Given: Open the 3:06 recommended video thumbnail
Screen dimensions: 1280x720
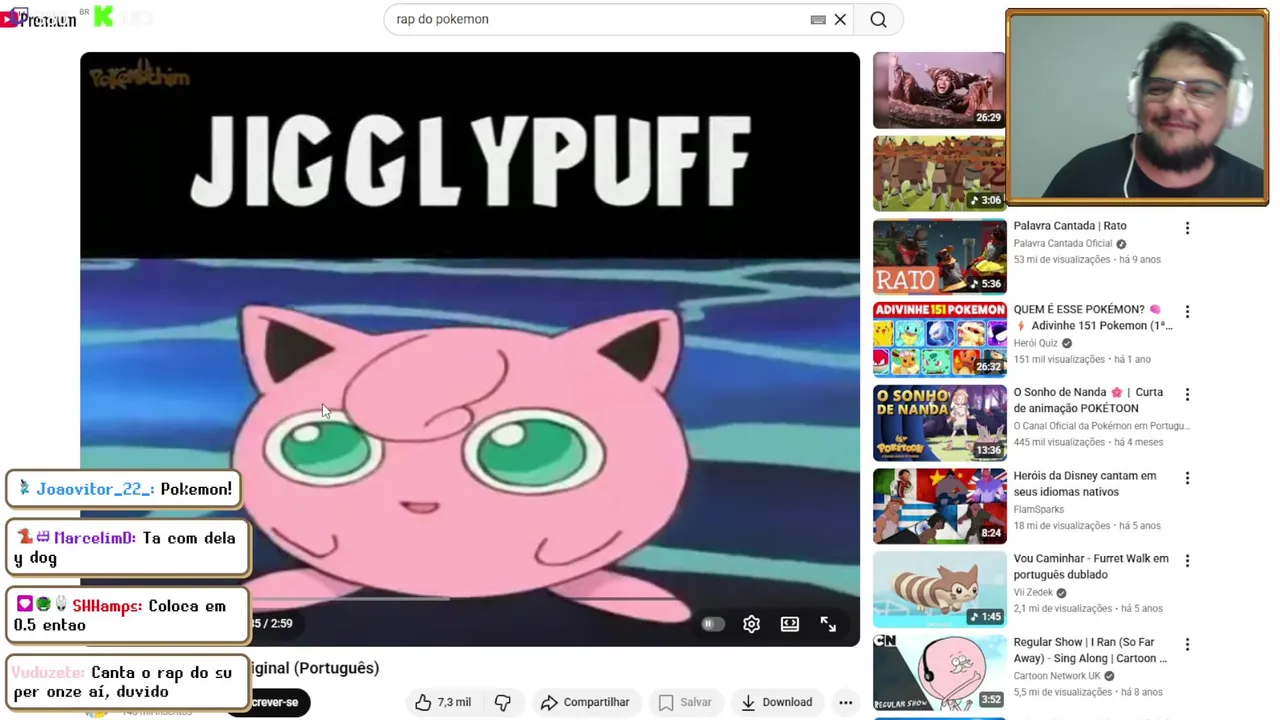Looking at the screenshot, I should pos(939,173).
